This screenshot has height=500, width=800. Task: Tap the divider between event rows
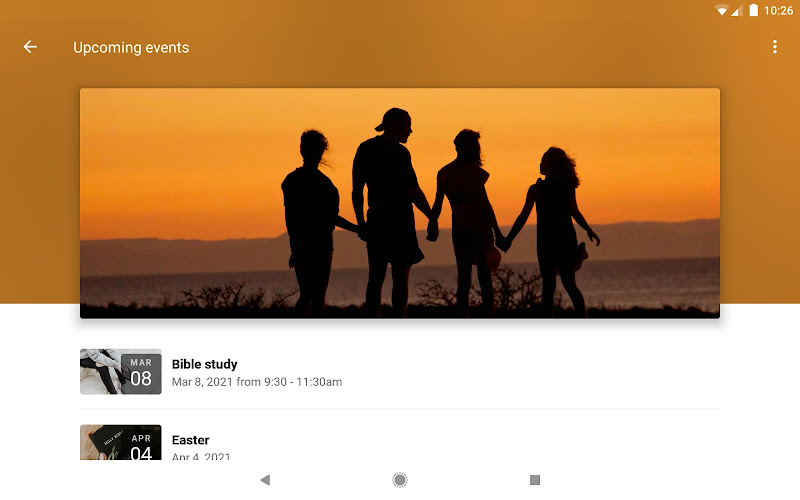coord(400,409)
